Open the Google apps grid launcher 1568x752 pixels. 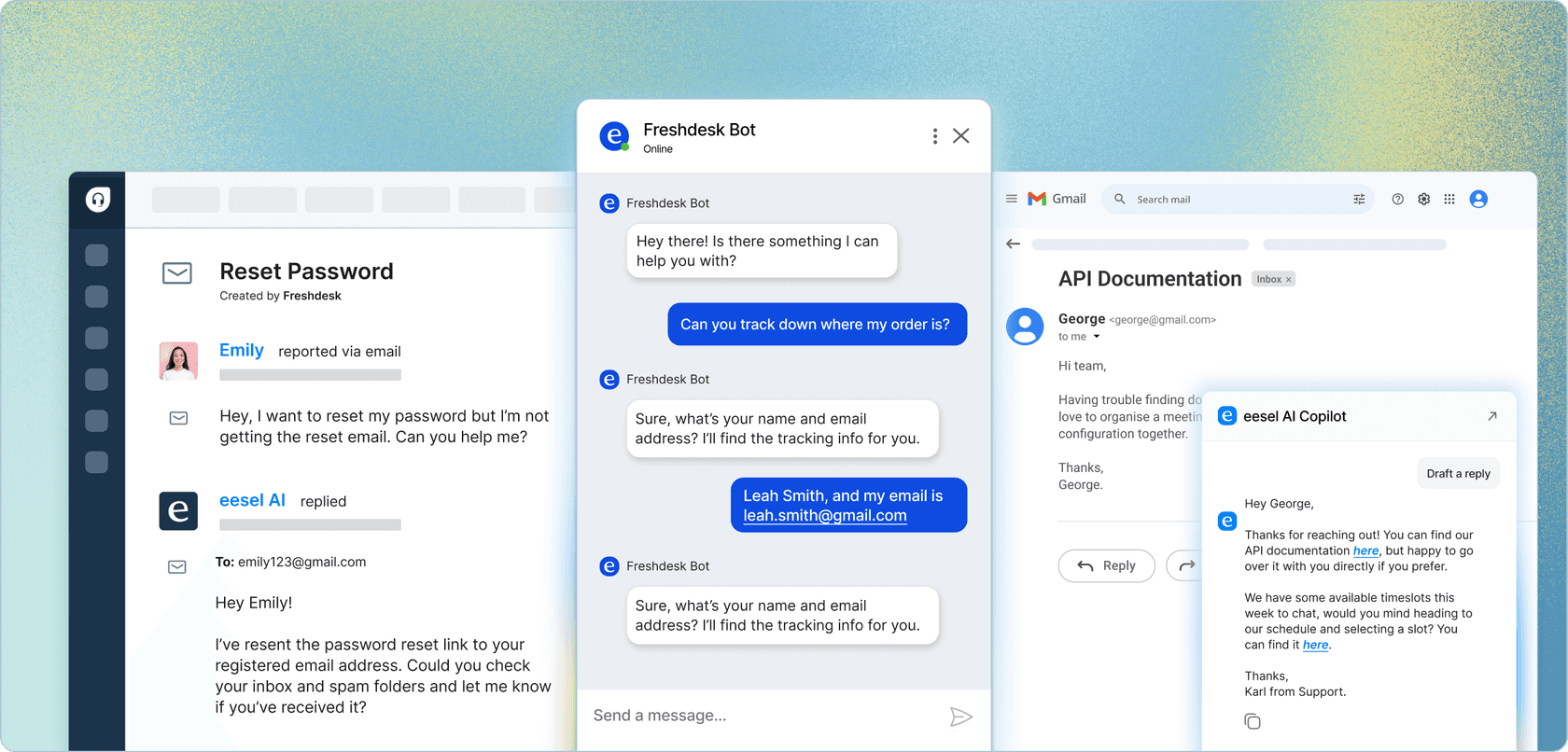(x=1449, y=199)
